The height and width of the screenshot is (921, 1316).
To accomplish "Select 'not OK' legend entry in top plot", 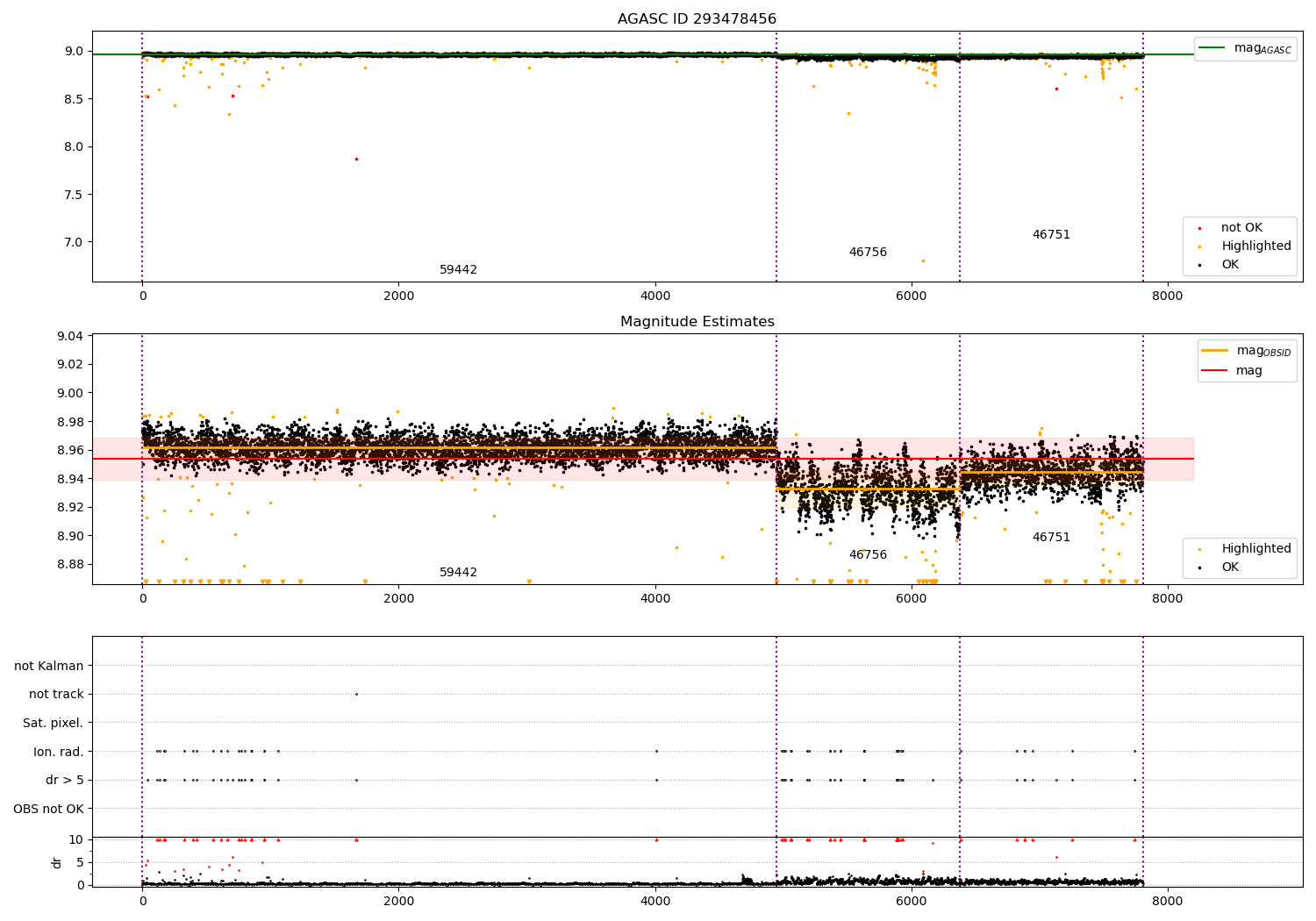I will (x=1241, y=228).
